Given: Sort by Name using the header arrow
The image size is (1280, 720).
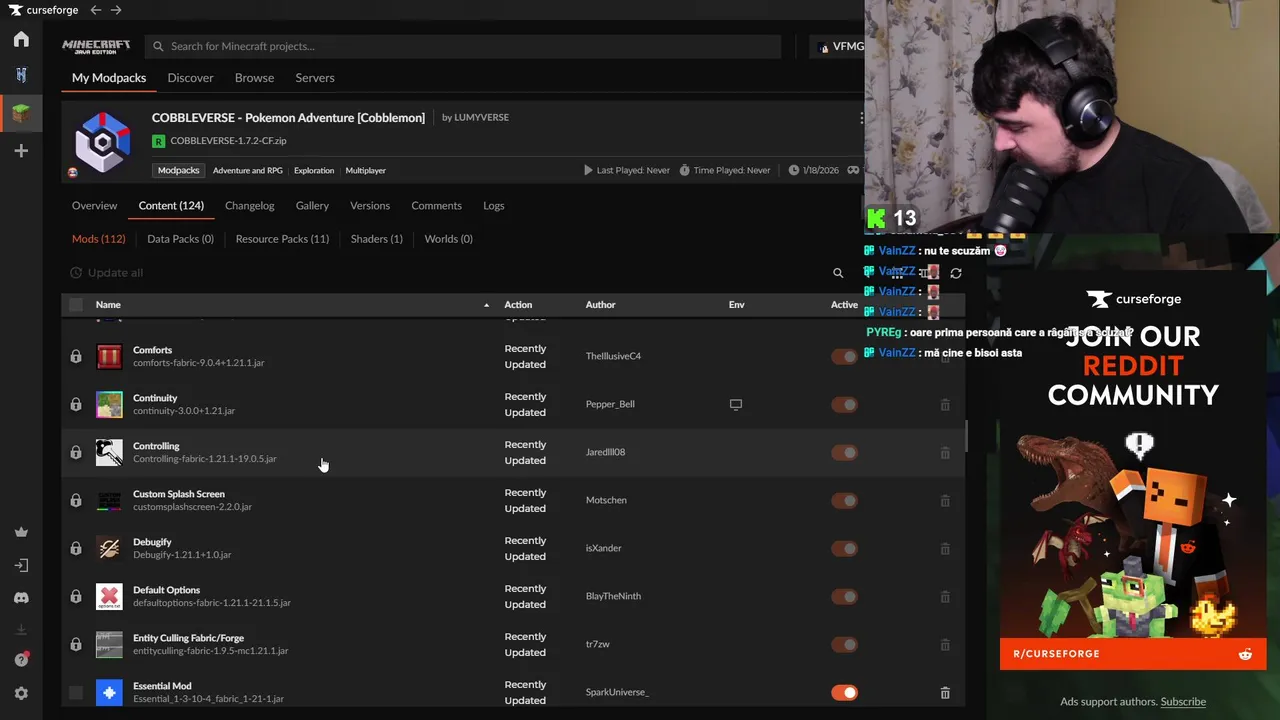Looking at the screenshot, I should [487, 305].
